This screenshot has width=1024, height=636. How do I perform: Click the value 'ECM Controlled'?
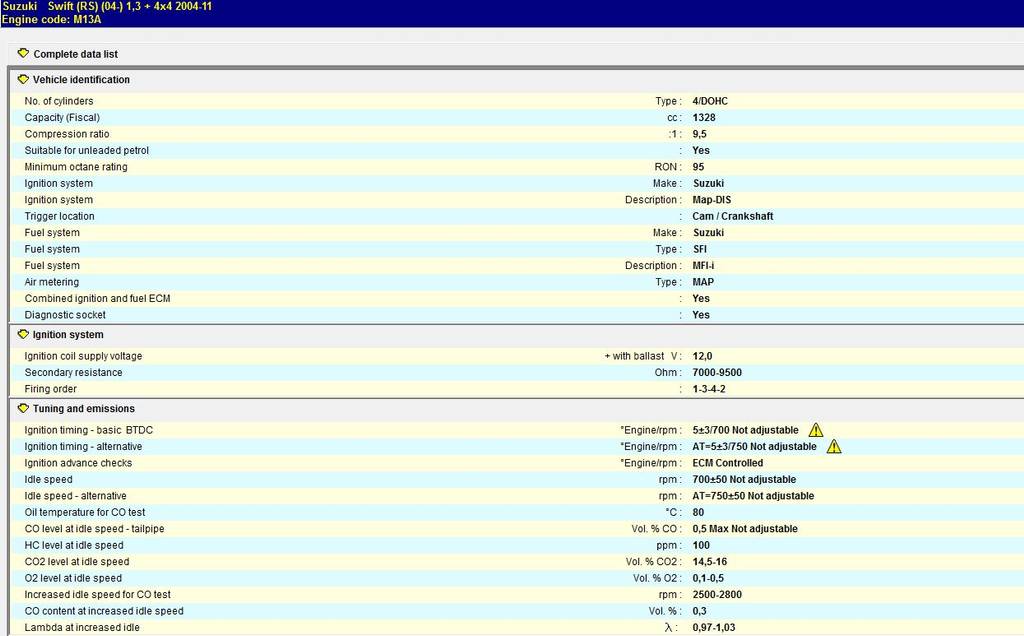728,463
